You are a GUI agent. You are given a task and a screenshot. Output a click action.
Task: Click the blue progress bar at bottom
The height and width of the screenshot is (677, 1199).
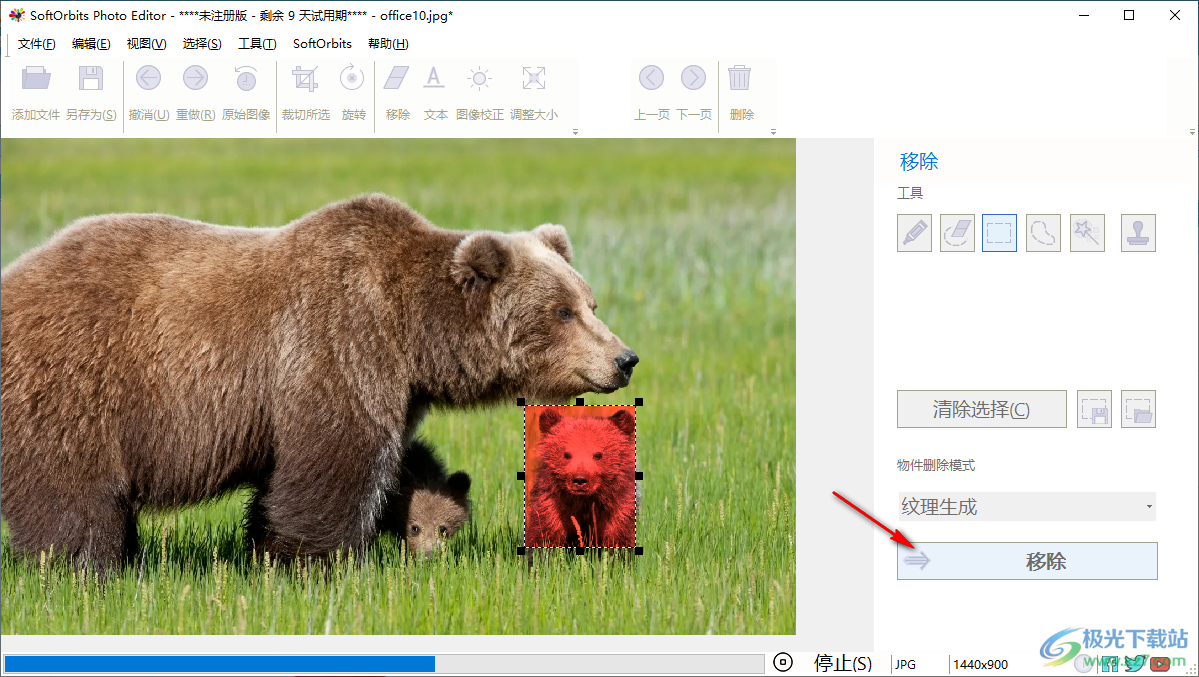pyautogui.click(x=300, y=663)
